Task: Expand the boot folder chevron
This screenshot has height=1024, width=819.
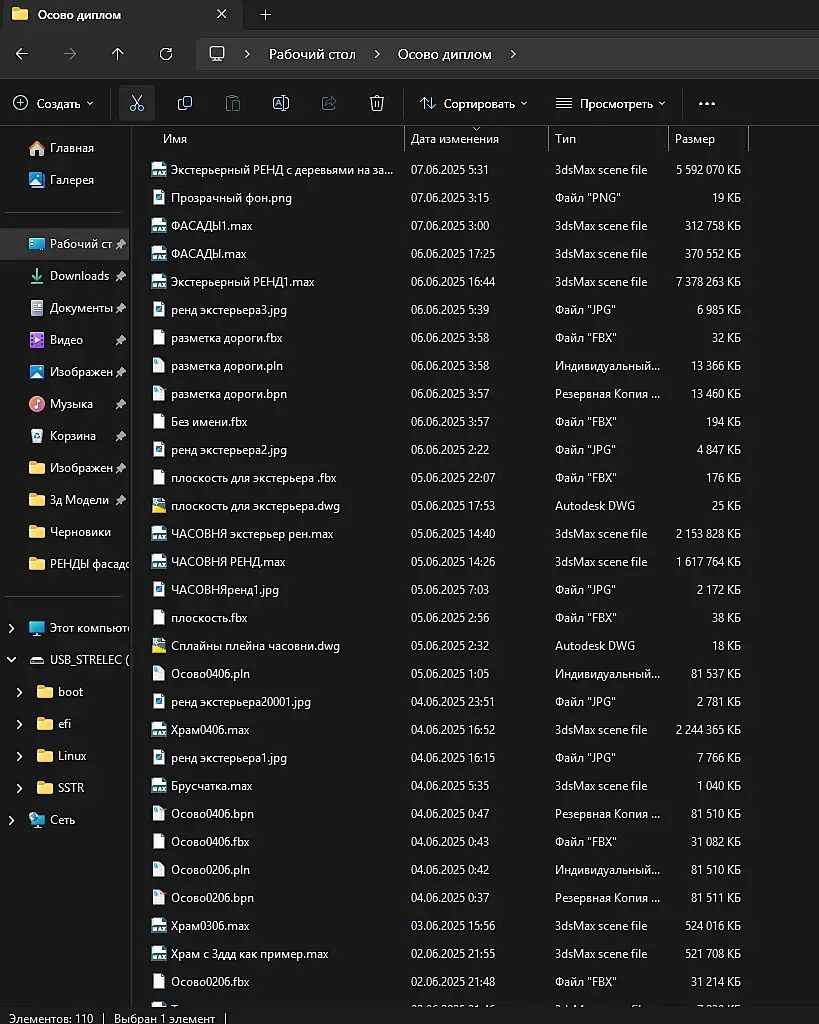Action: tap(20, 692)
